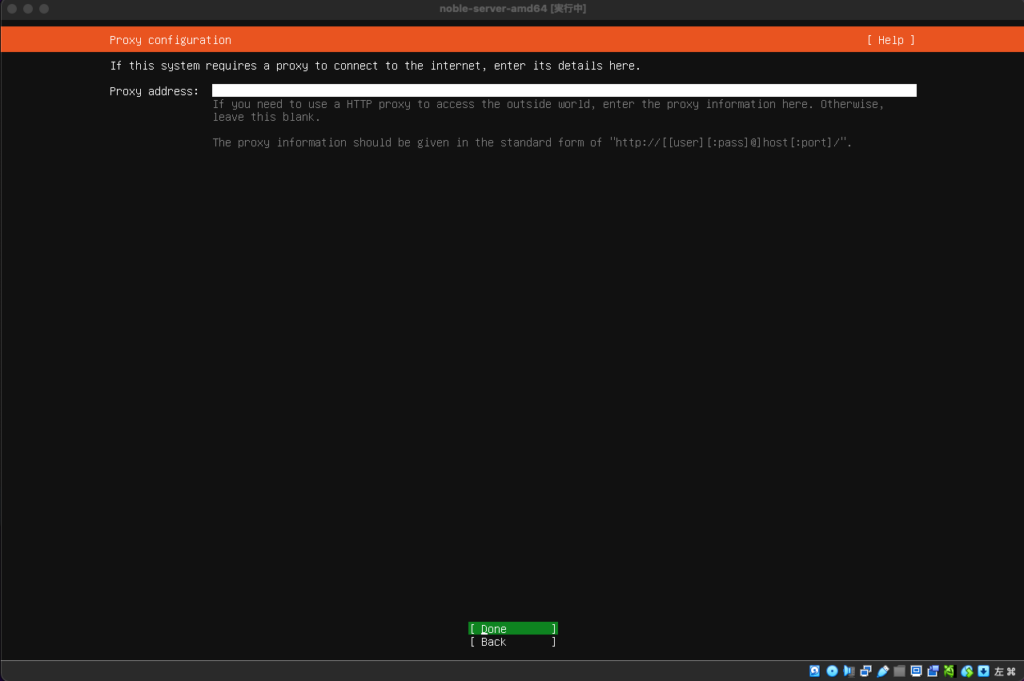
Task: Focus the Proxy address input field
Action: 564,91
